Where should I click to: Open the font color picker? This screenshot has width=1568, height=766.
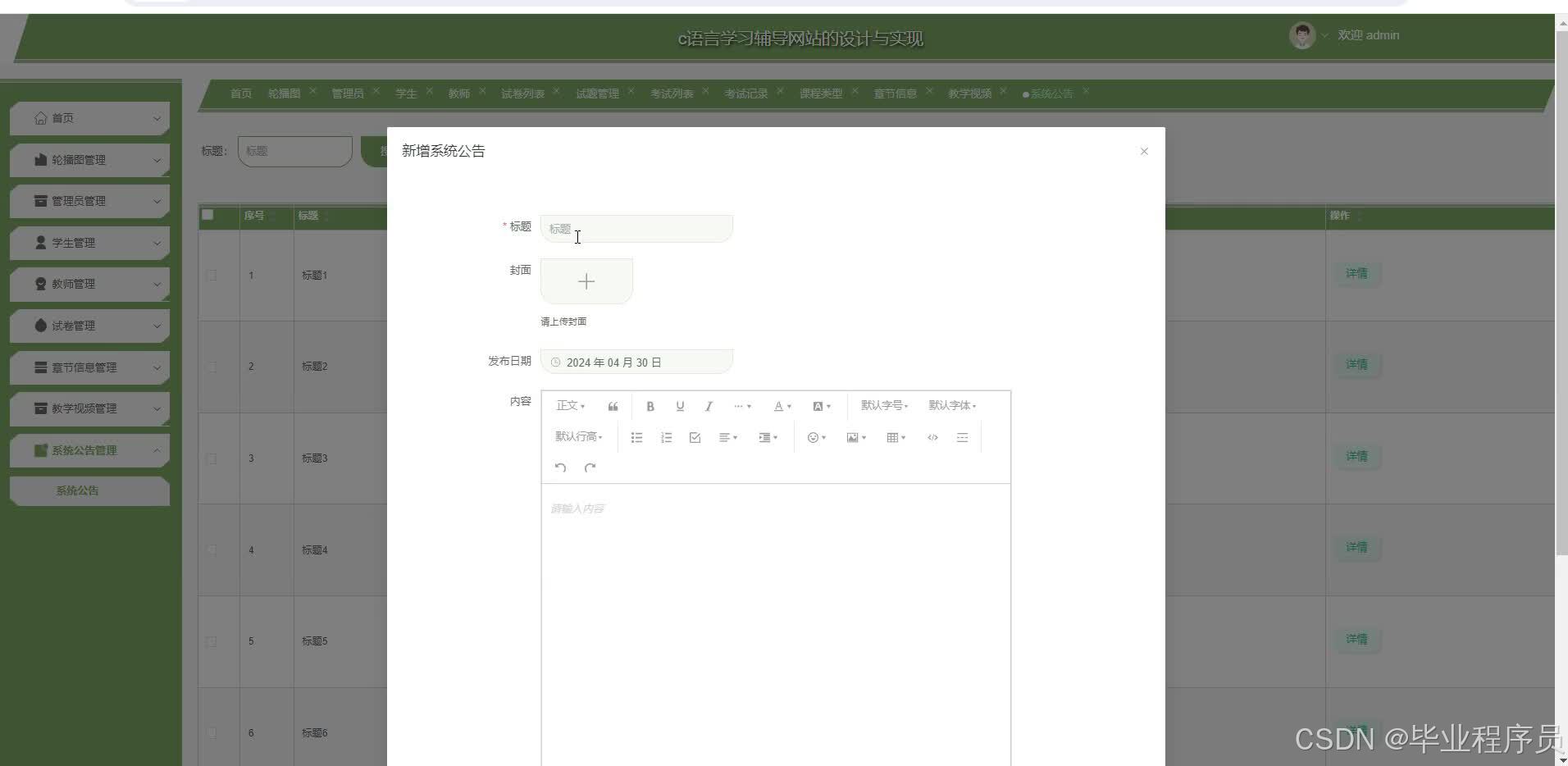point(782,406)
